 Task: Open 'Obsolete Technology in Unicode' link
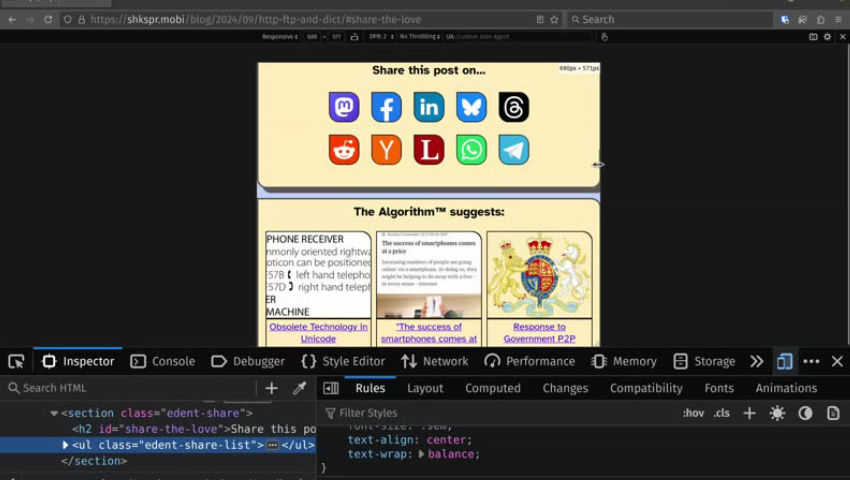pyautogui.click(x=318, y=332)
